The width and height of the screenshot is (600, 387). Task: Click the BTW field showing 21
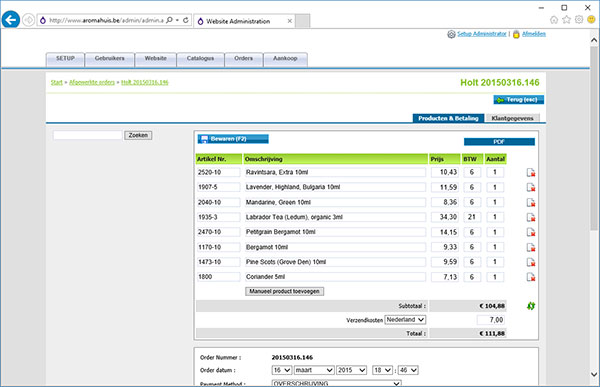click(472, 217)
